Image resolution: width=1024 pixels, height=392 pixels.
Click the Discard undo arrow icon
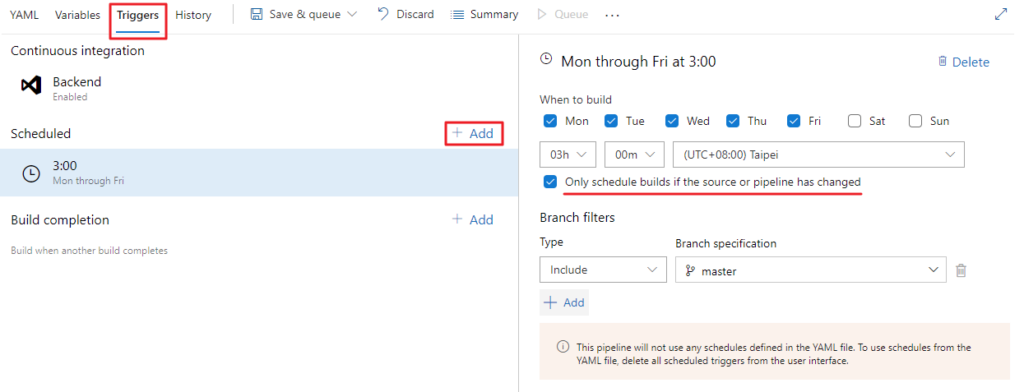[383, 14]
